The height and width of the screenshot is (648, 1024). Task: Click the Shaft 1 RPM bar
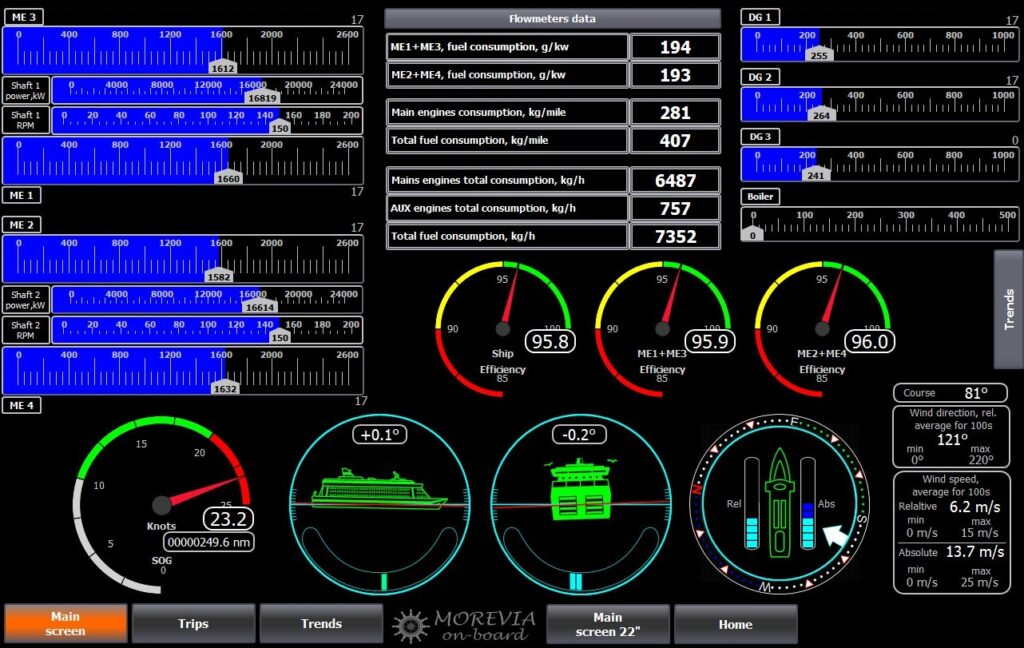click(x=206, y=120)
